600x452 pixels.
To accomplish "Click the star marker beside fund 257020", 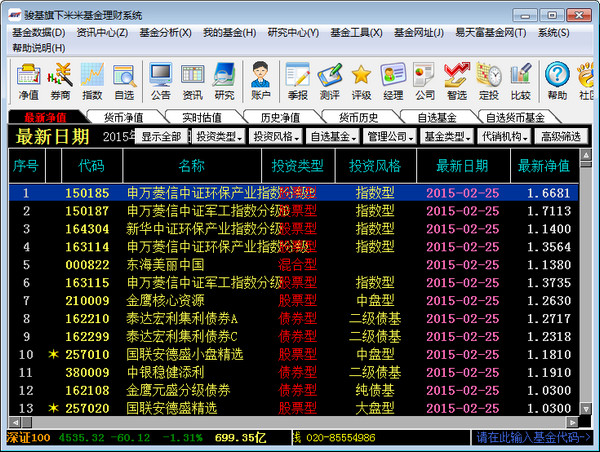I will click(53, 408).
